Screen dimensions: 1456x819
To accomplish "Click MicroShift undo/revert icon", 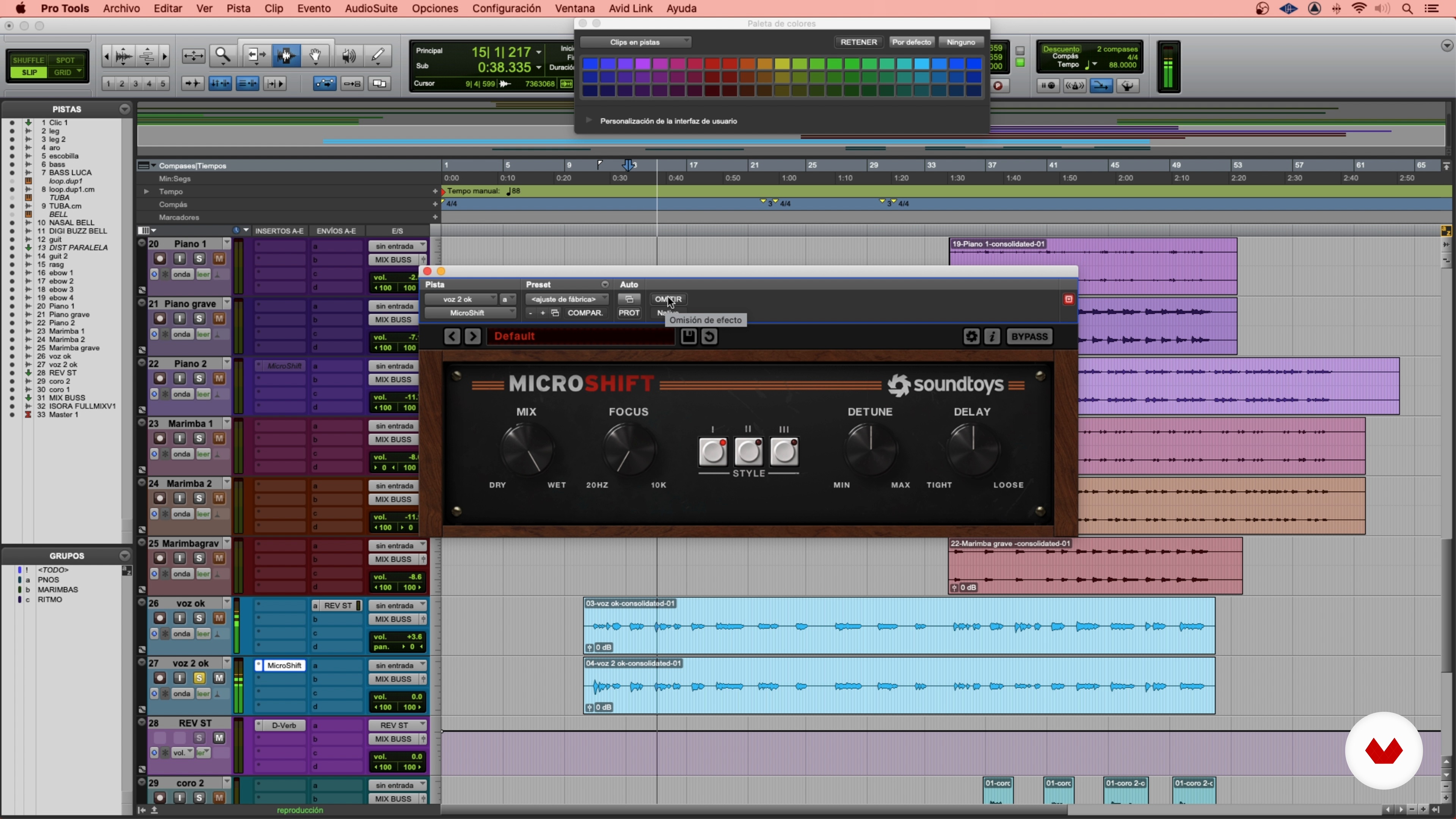I will click(709, 336).
